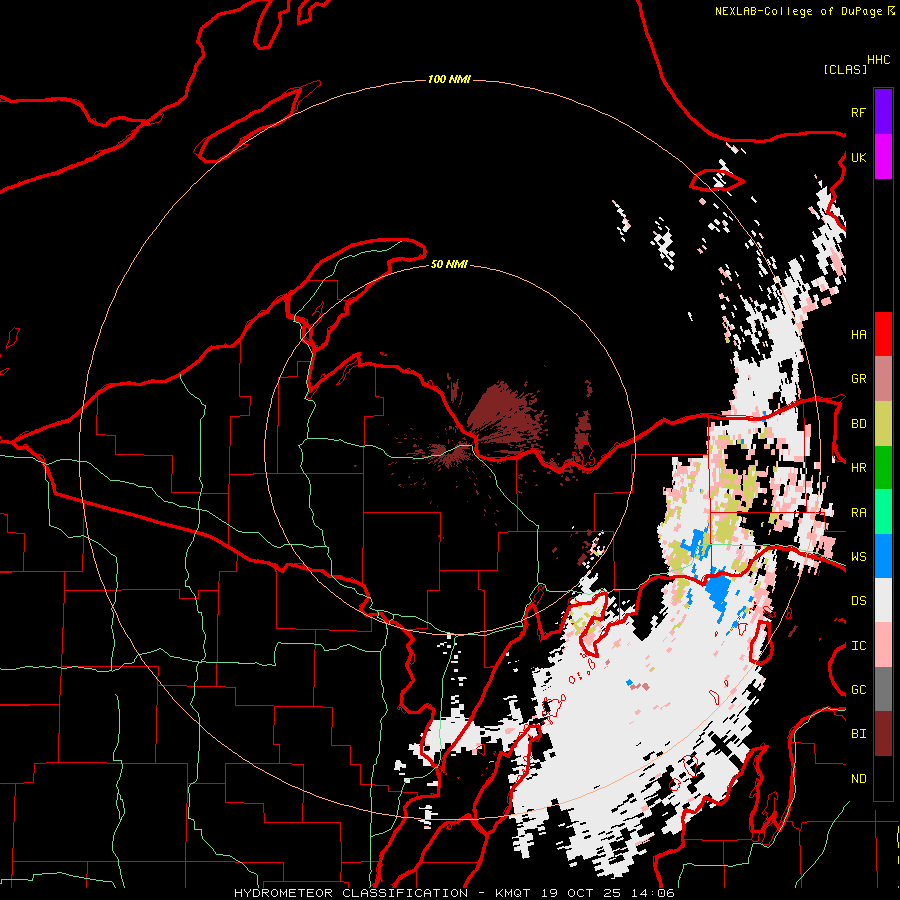Click the HR legend label
The height and width of the screenshot is (900, 900).
859,468
